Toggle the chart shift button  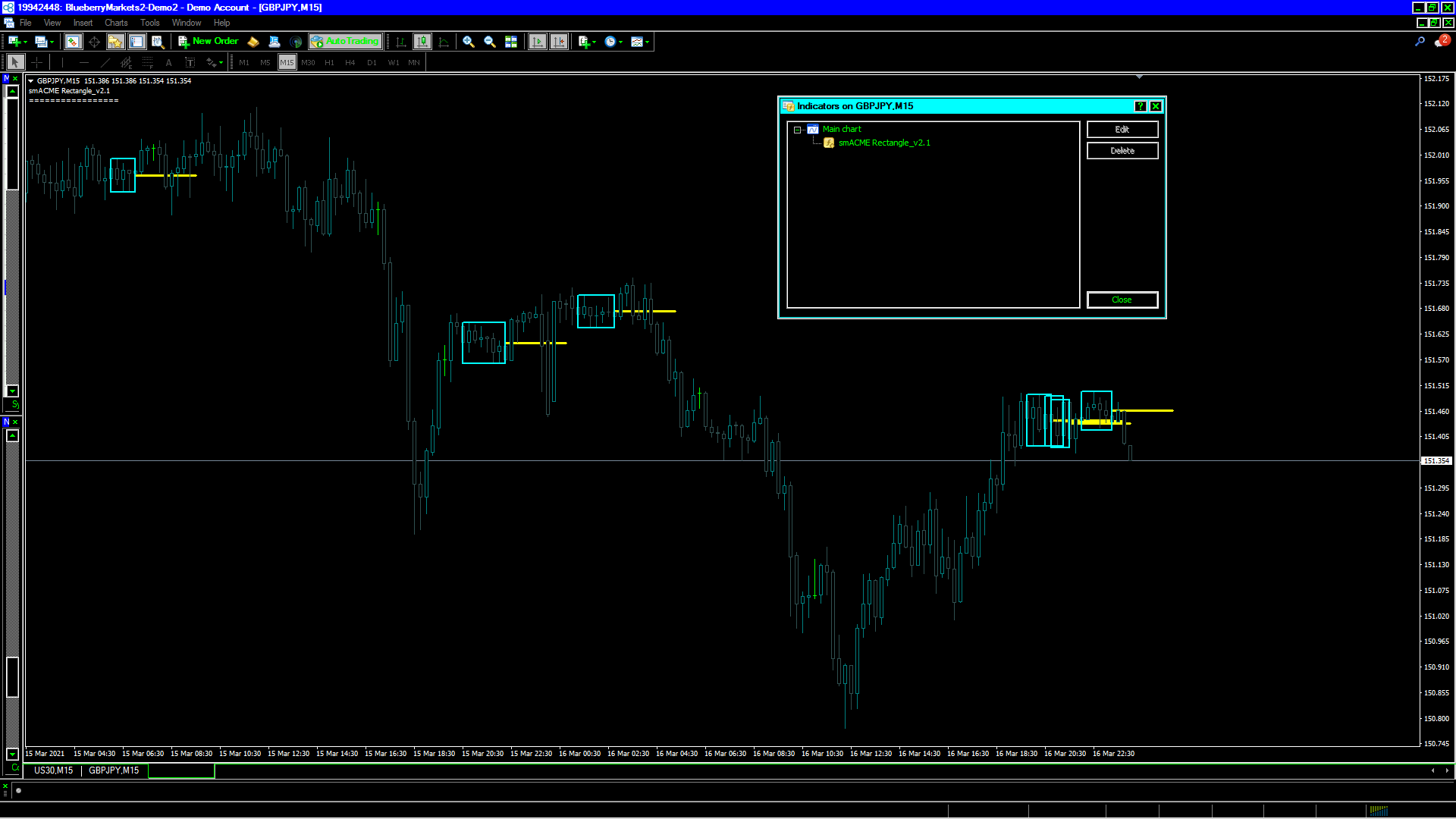pyautogui.click(x=559, y=42)
